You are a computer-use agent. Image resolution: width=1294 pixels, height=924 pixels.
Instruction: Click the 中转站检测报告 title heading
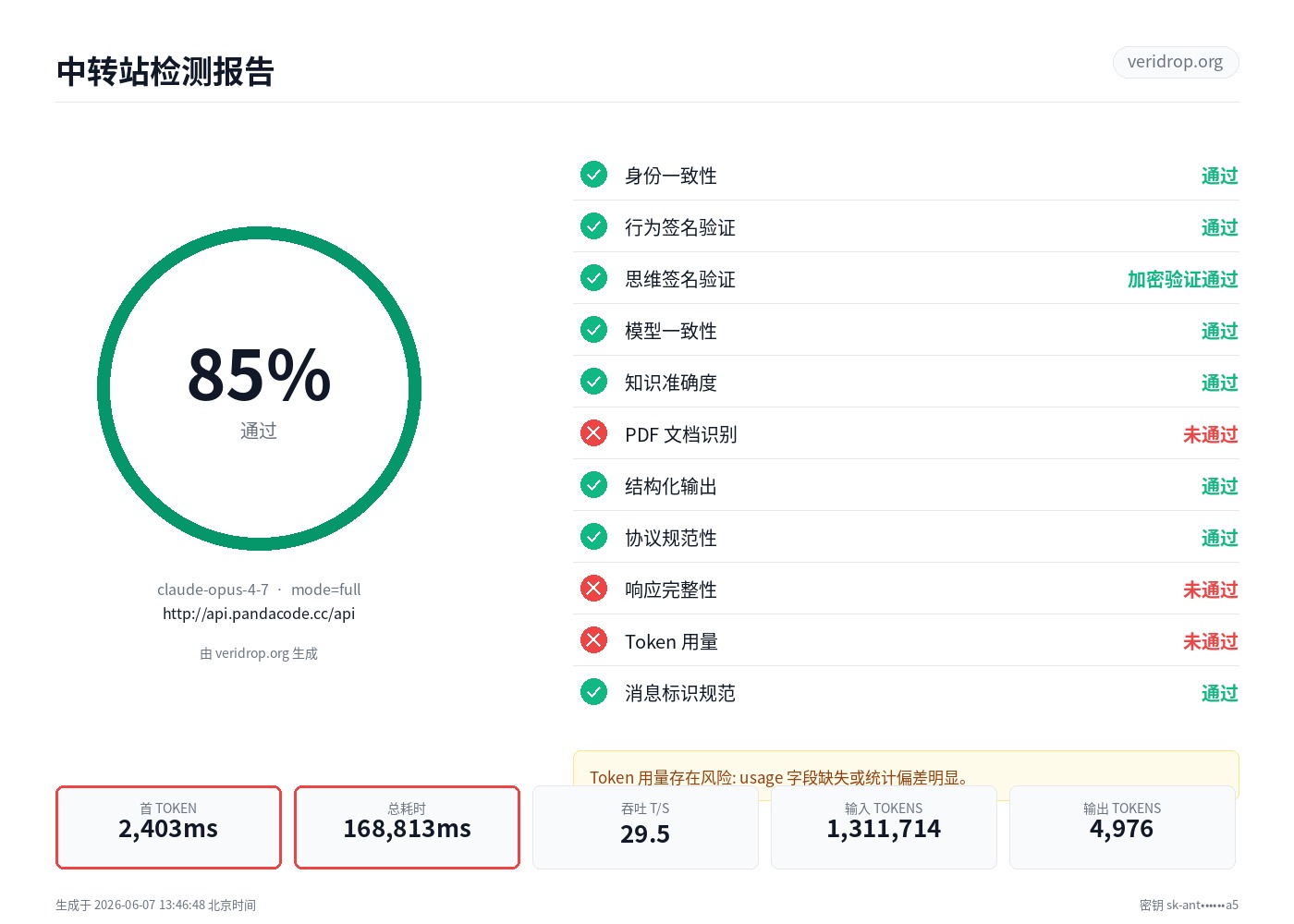click(x=165, y=71)
